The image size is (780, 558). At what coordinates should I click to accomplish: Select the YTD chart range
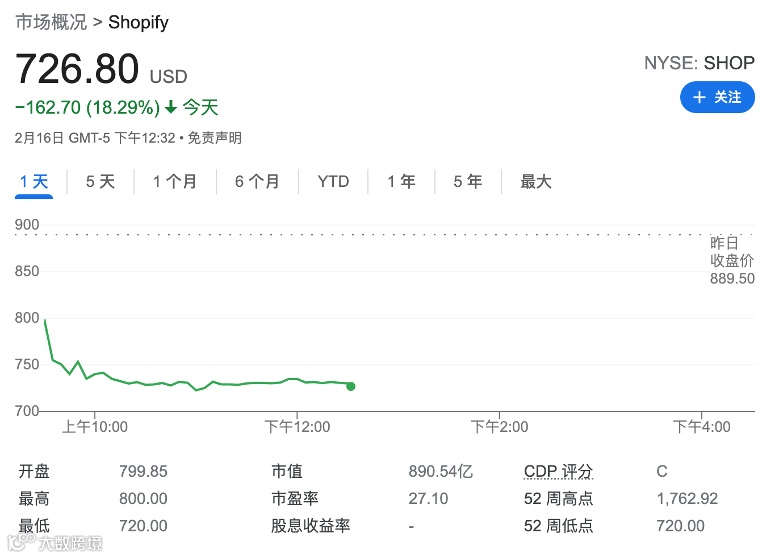coord(333,182)
